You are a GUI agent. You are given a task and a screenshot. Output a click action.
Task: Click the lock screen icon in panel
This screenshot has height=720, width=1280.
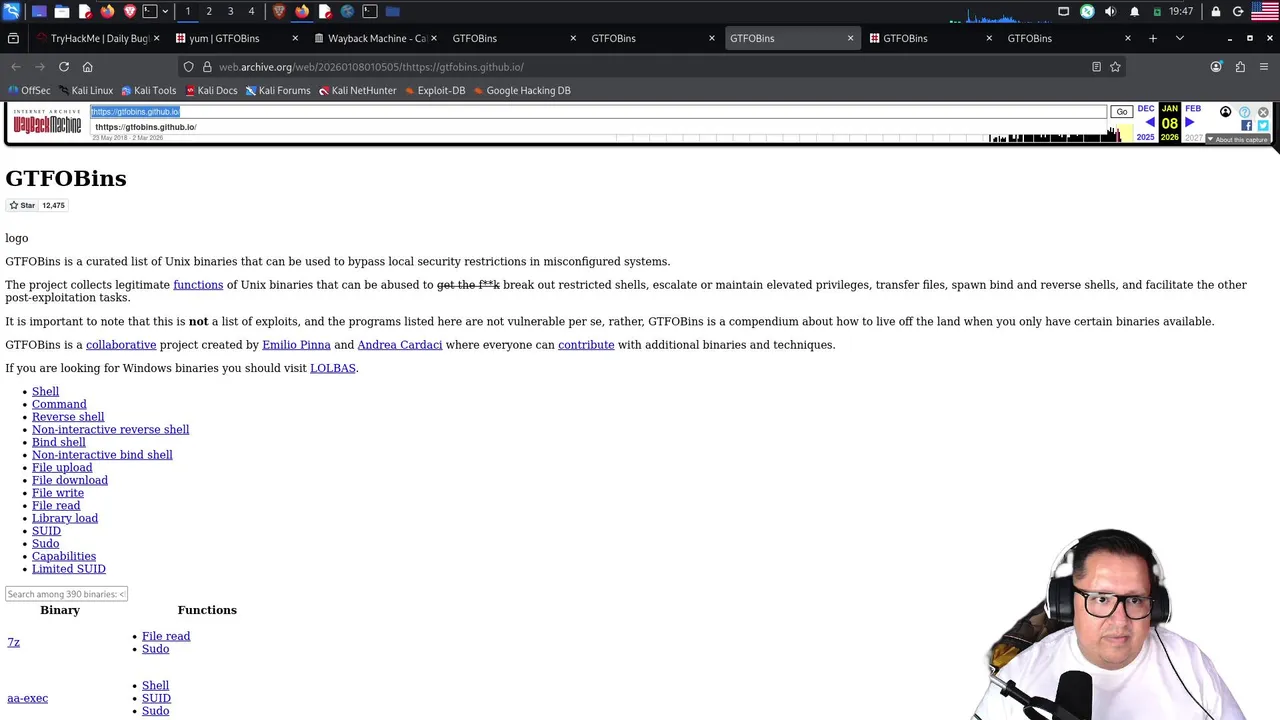tap(1216, 11)
